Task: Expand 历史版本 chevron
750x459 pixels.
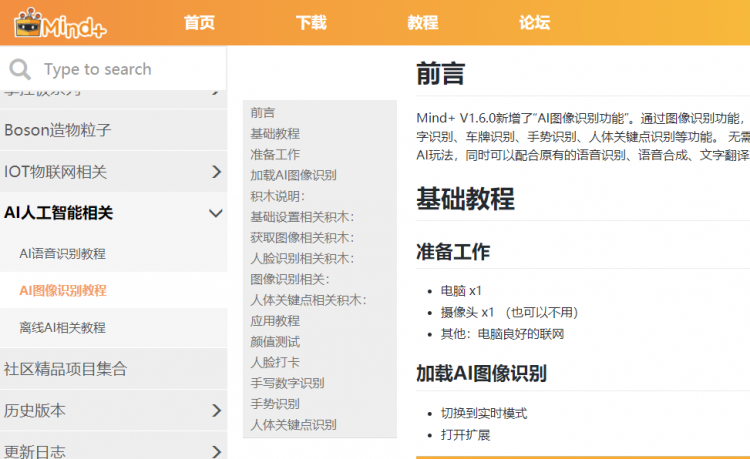Action: point(216,410)
